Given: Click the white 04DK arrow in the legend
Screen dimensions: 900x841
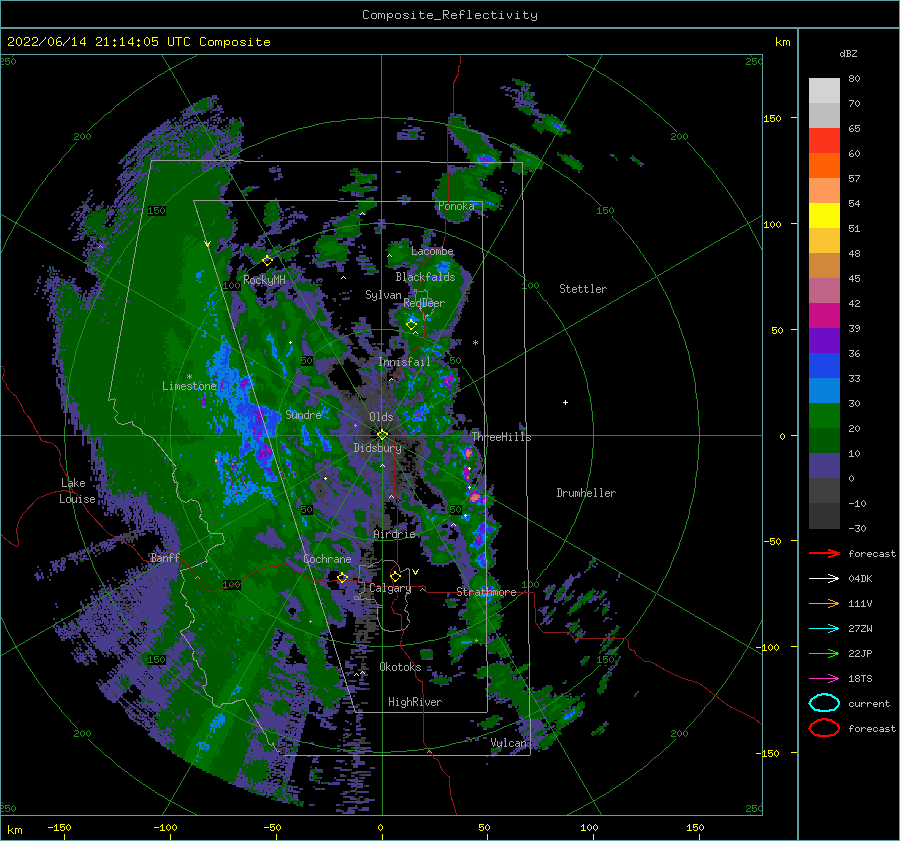Looking at the screenshot, I should click(824, 578).
